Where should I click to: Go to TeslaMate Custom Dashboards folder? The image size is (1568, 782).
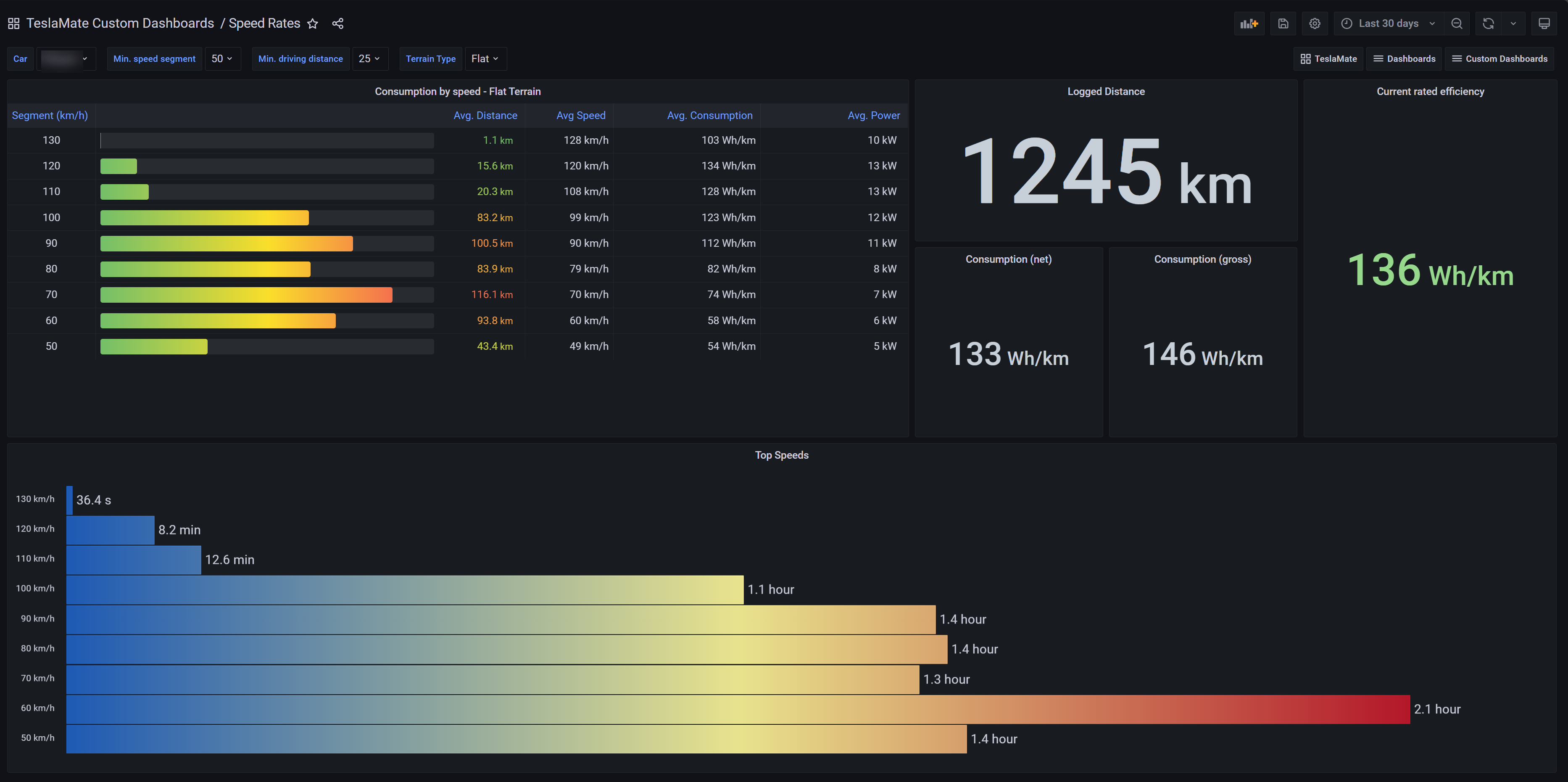[120, 24]
